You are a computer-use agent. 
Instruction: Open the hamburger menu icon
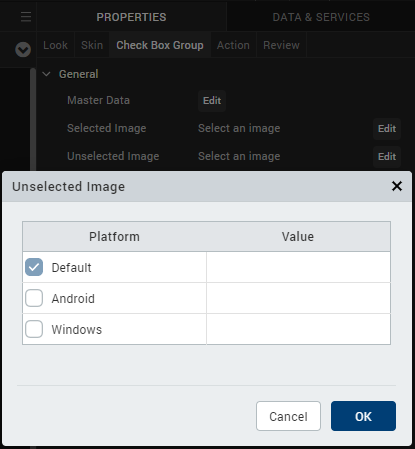pyautogui.click(x=26, y=17)
